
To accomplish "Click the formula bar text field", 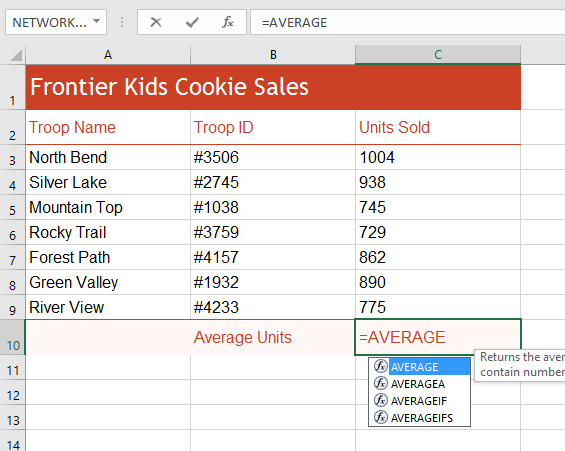I will point(407,22).
